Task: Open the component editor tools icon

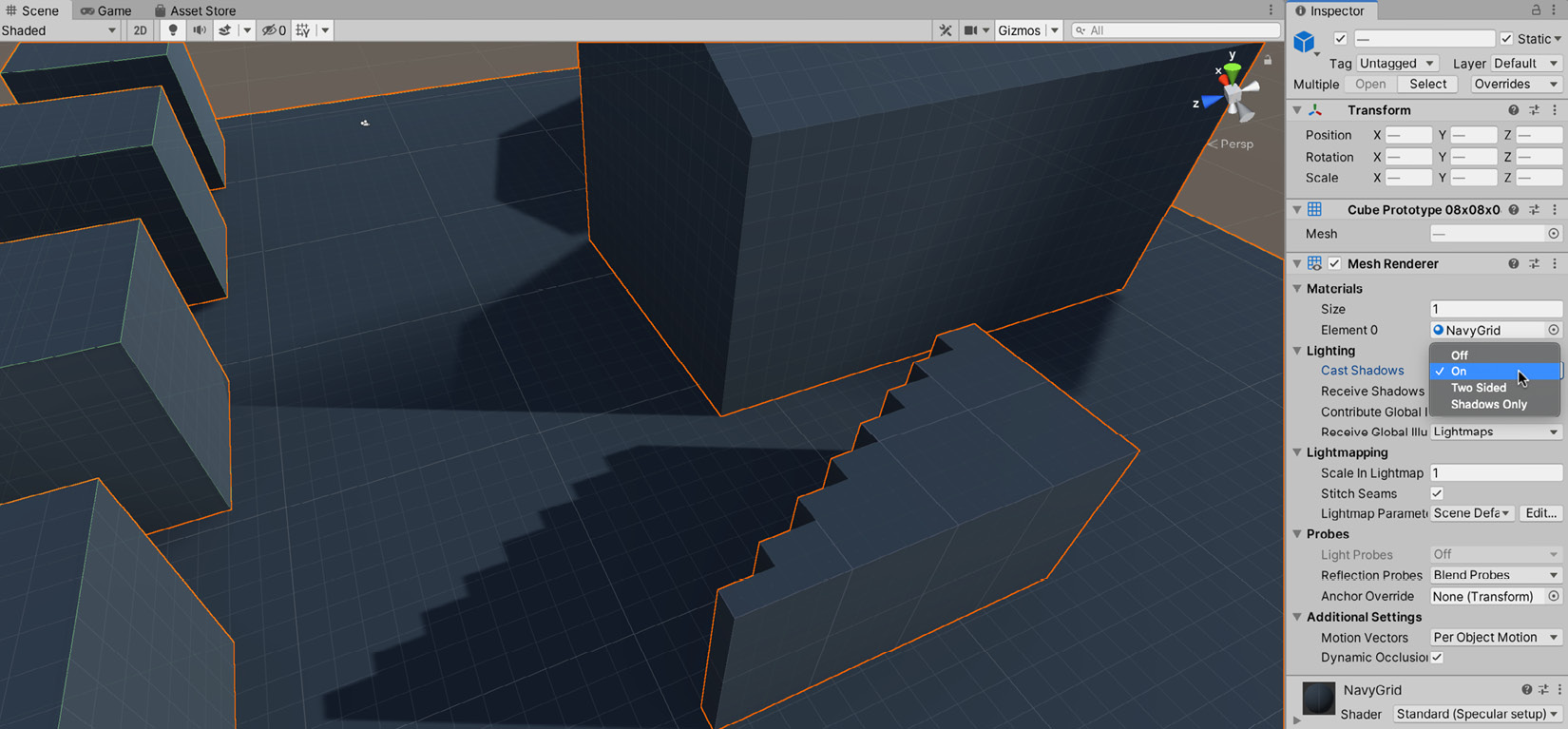Action: coord(946,30)
